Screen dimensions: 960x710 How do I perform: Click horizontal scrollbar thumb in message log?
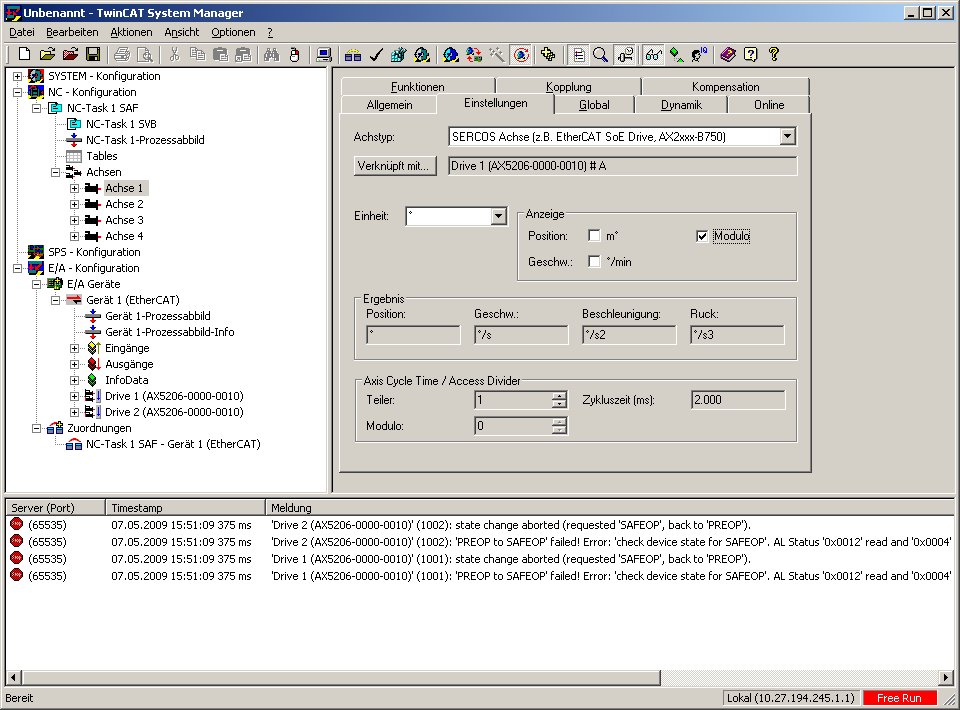tap(342, 678)
